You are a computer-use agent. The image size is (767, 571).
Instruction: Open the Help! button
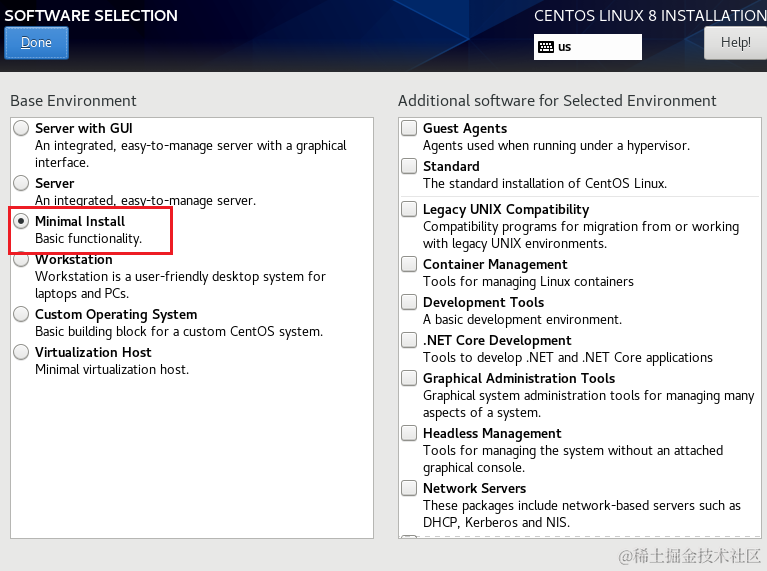coord(735,43)
